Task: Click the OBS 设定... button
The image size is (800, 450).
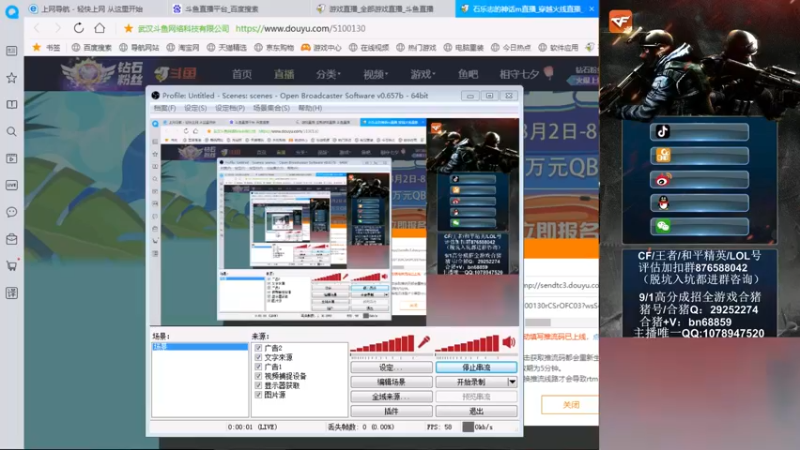Action: click(391, 367)
